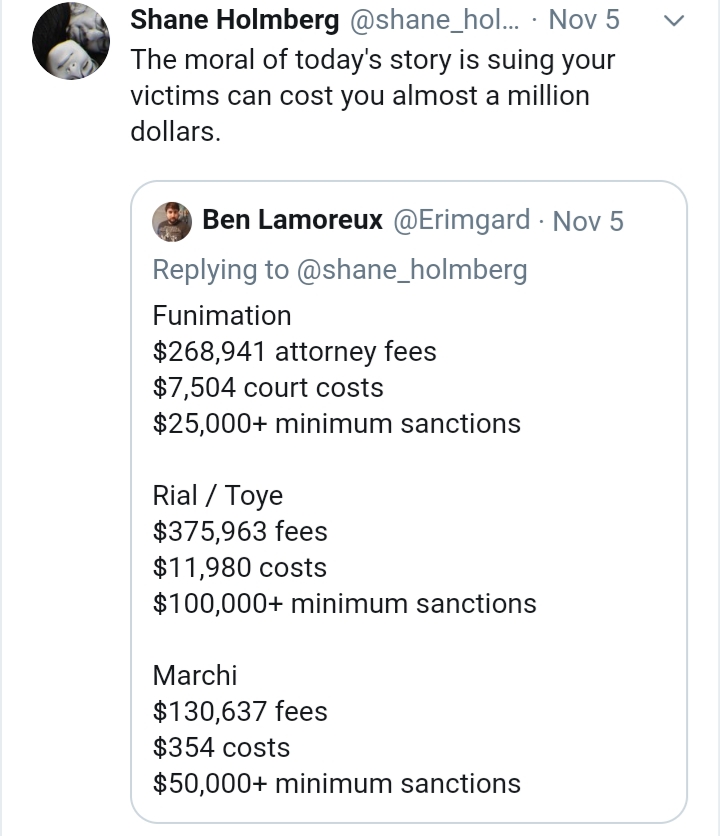Open Shane Holmberg's profile avatar

[71, 41]
